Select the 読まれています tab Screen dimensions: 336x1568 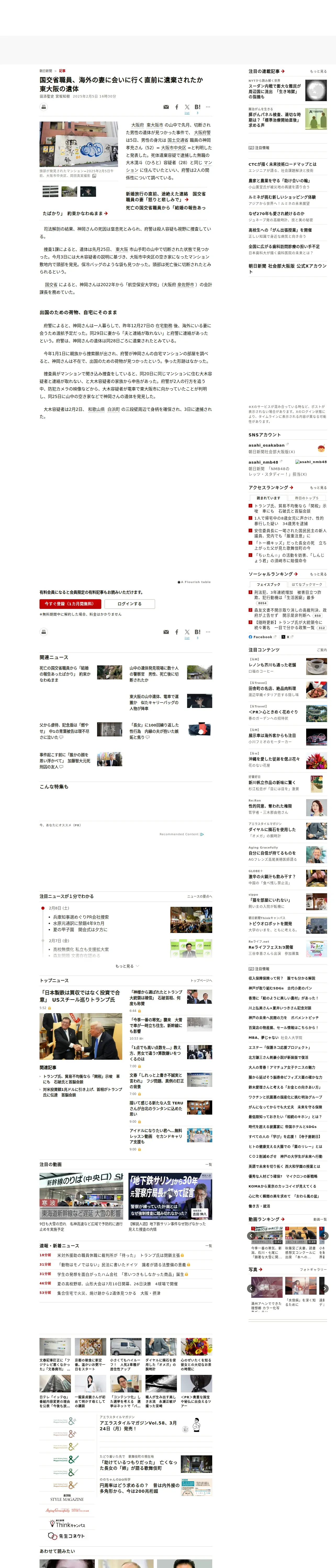[x=268, y=497]
